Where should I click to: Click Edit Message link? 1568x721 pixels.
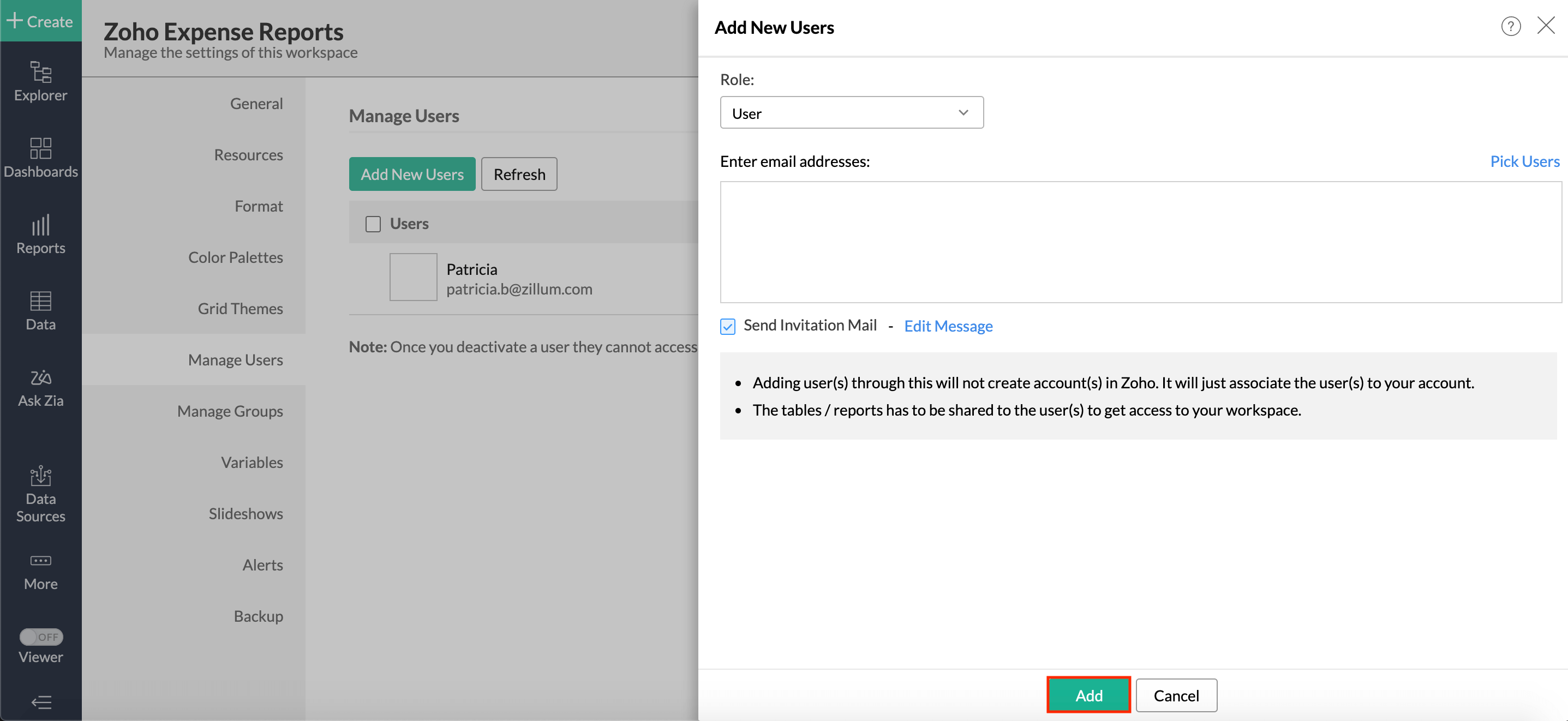pos(948,326)
